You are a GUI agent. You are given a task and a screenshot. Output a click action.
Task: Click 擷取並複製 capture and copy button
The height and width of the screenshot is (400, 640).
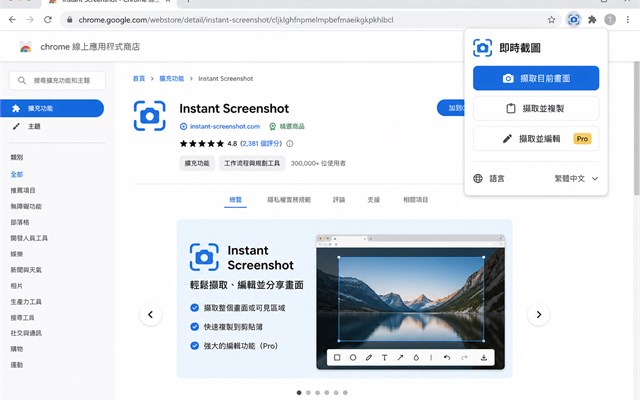(536, 109)
